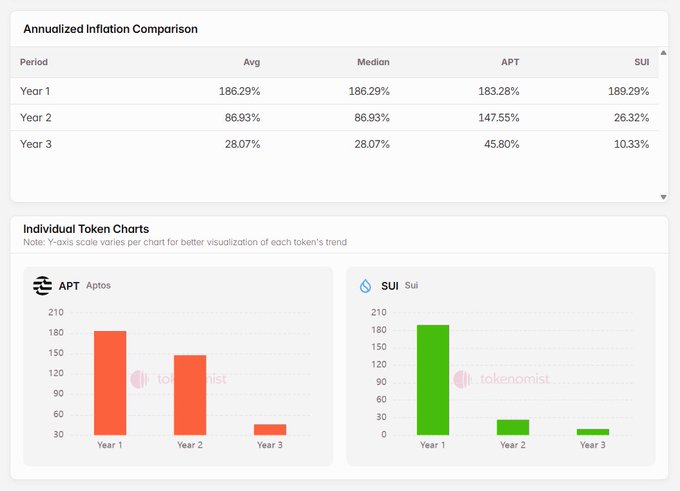680x491 pixels.
Task: Click the 28.07% Median Year 3 value
Action: pos(372,144)
